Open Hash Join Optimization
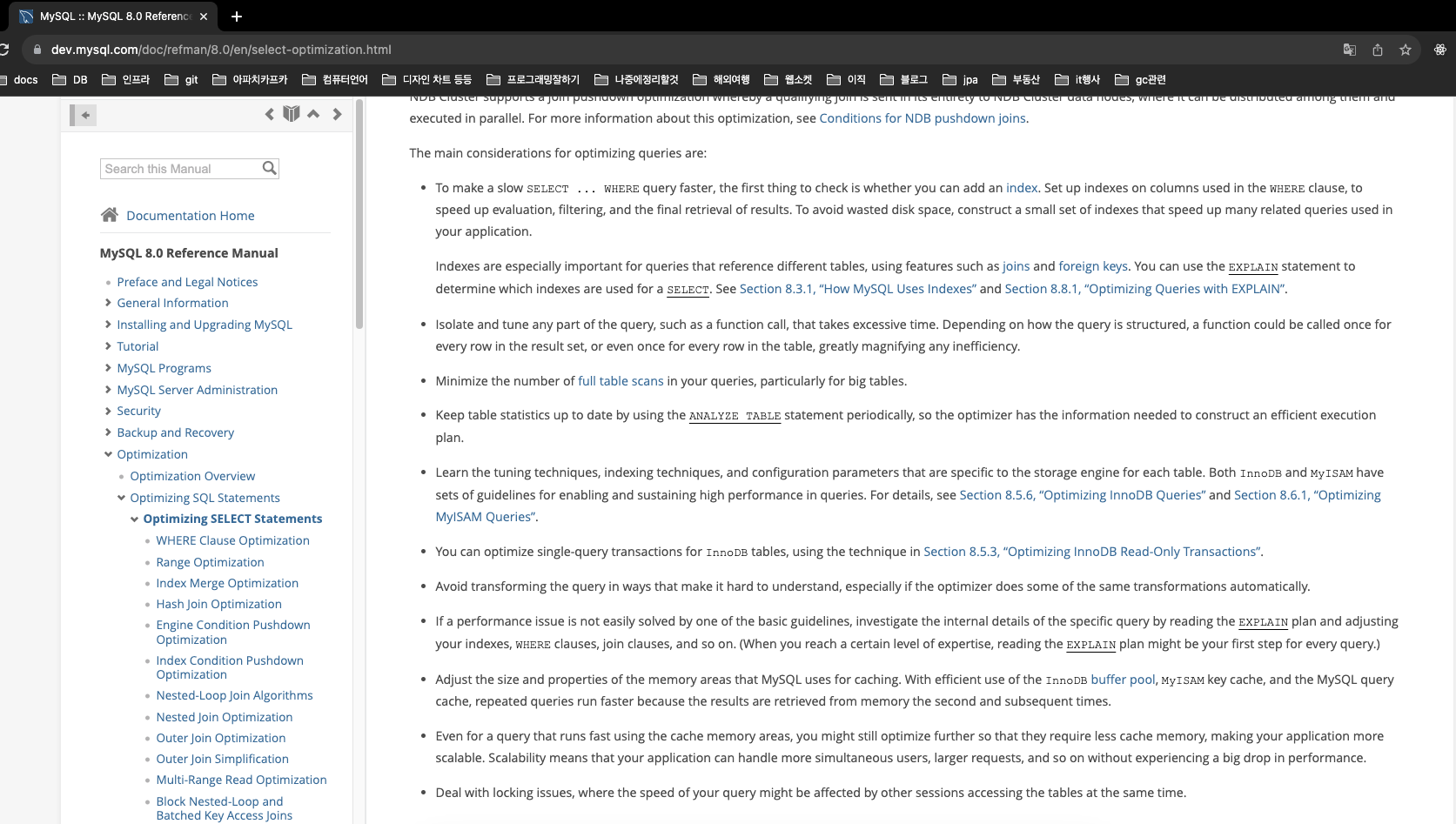 (218, 604)
